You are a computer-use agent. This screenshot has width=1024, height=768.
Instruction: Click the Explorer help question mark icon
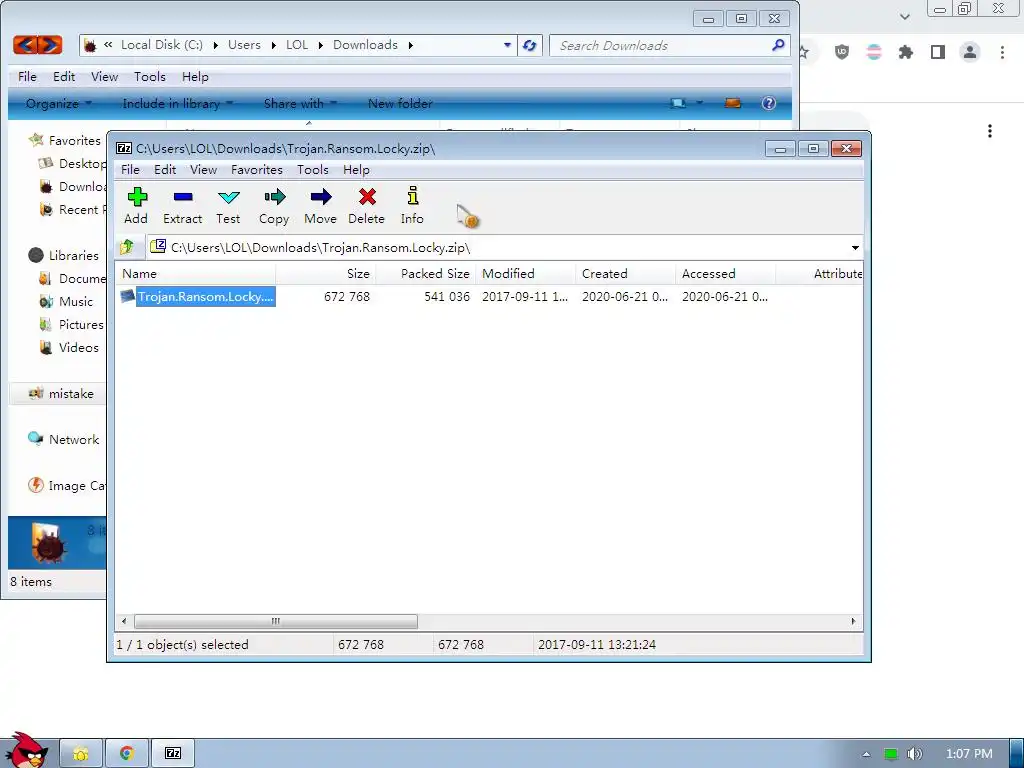click(x=769, y=103)
